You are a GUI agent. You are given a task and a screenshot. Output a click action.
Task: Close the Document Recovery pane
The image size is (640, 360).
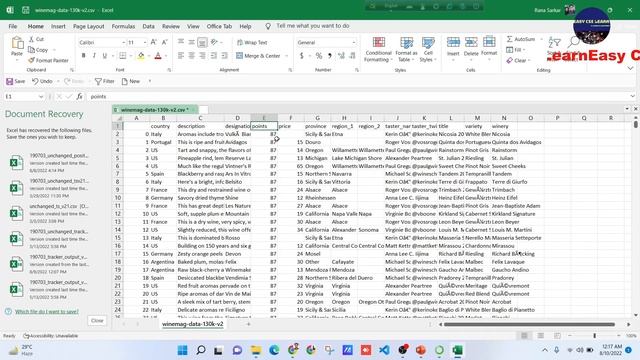(x=97, y=320)
